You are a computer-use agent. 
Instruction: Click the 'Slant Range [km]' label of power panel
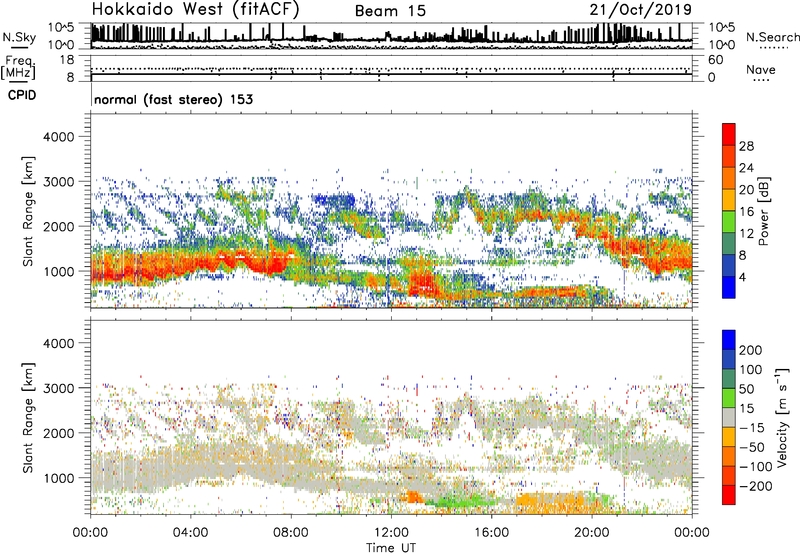pos(28,212)
